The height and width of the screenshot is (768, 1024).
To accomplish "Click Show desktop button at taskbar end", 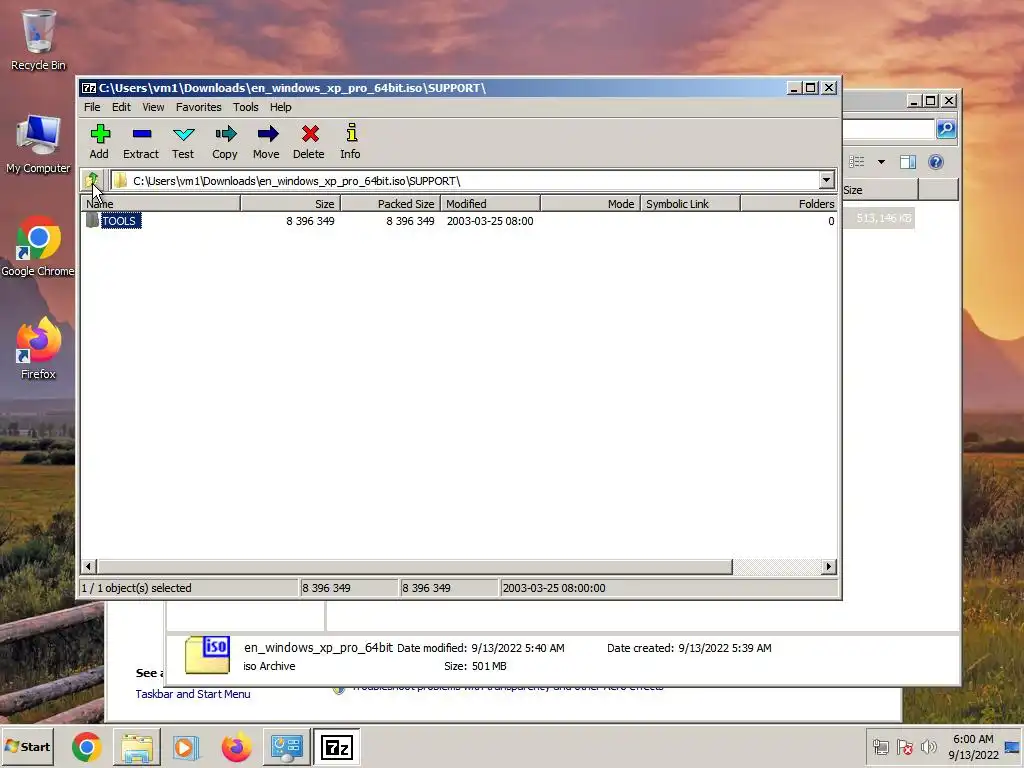I will point(1013,747).
